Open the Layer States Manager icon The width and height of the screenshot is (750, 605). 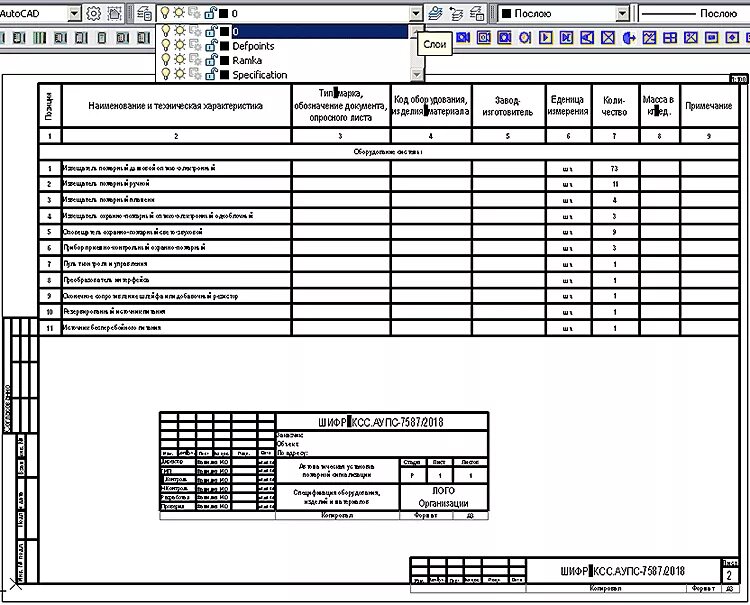click(x=477, y=13)
